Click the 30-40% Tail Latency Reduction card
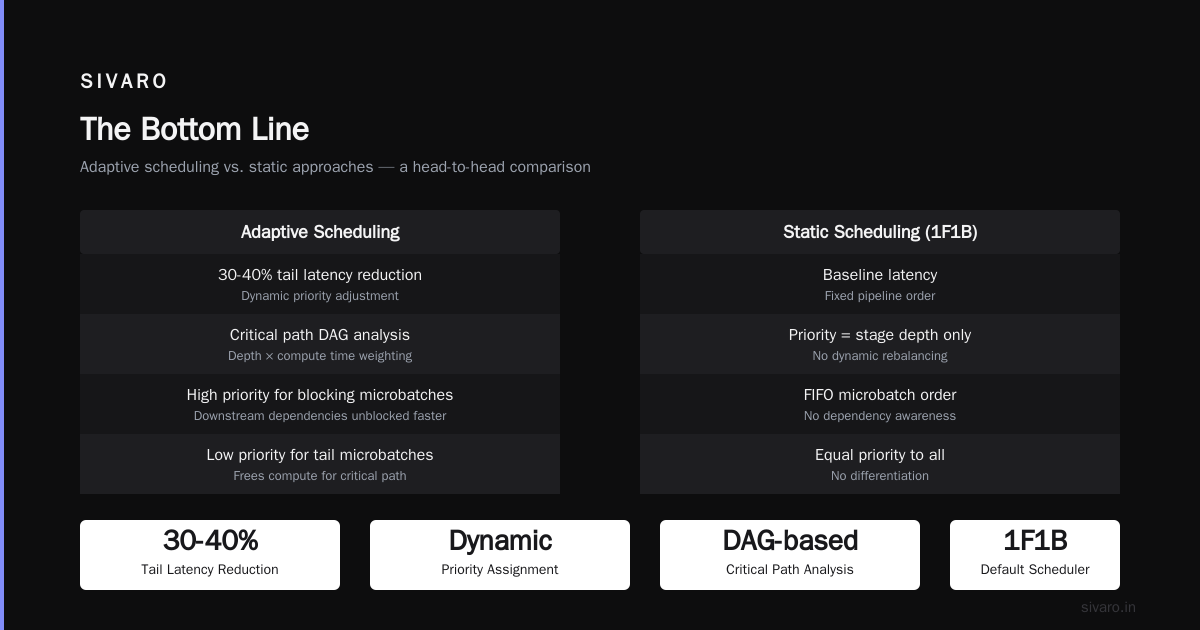1200x630 pixels. (x=210, y=555)
